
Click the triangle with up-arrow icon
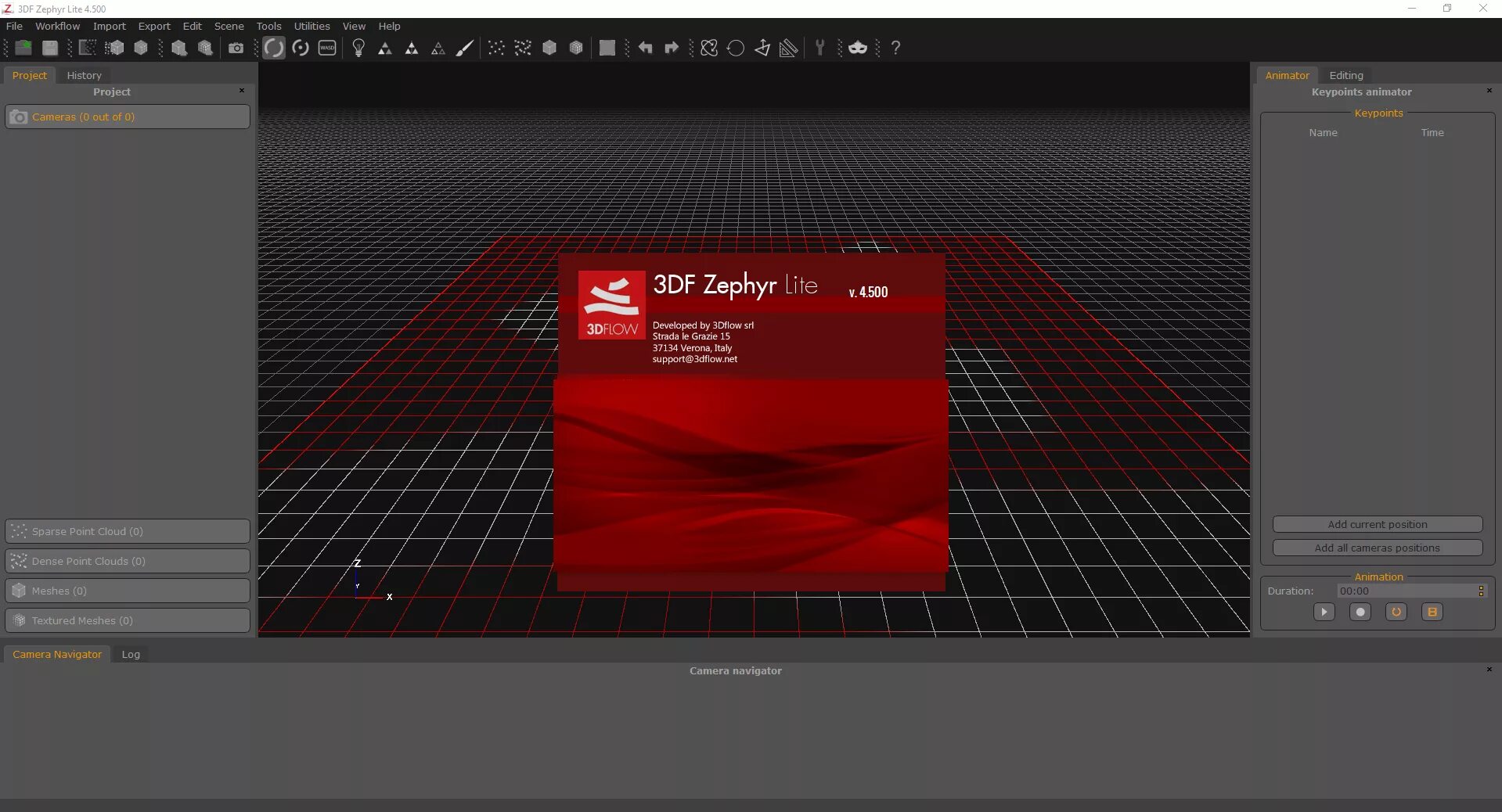(762, 48)
